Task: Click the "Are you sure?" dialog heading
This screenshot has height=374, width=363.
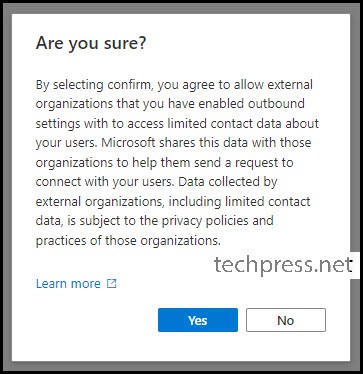Action: (x=91, y=43)
